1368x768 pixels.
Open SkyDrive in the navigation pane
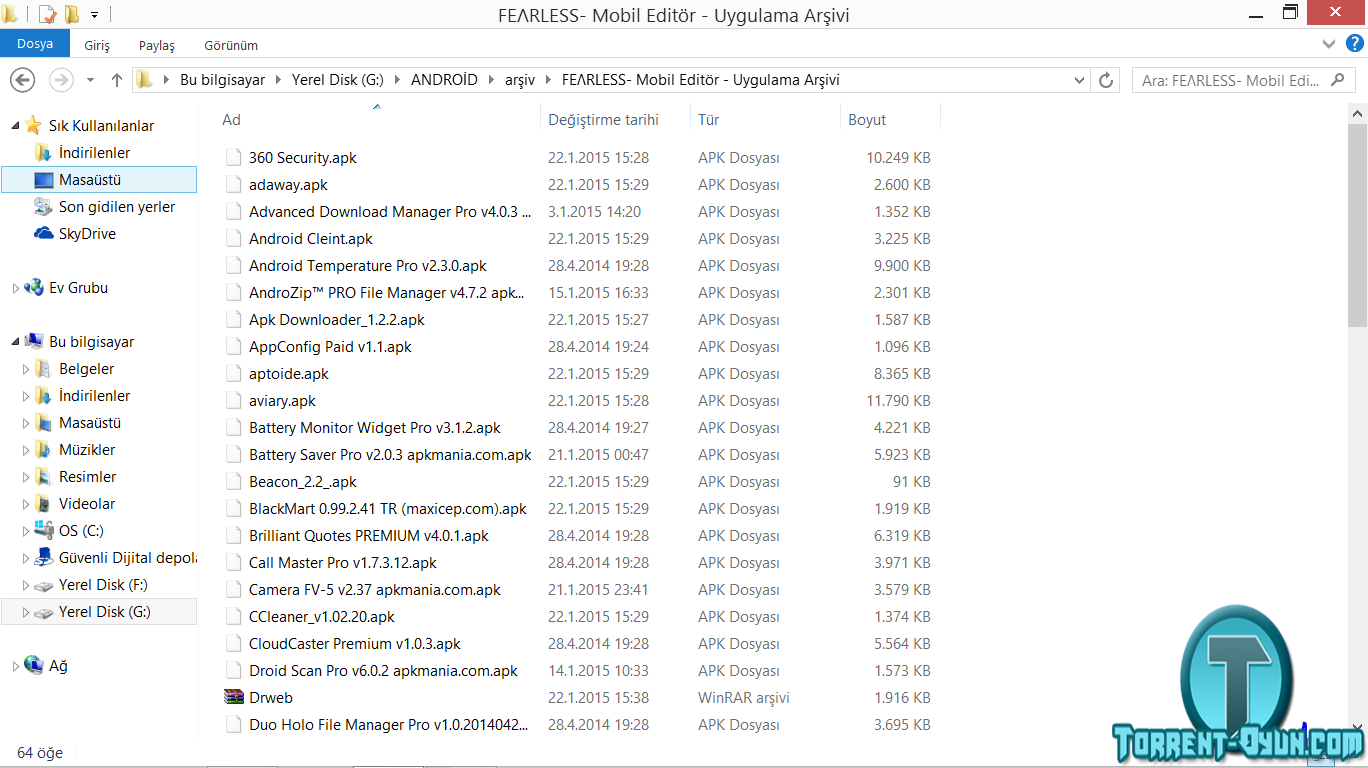point(86,234)
